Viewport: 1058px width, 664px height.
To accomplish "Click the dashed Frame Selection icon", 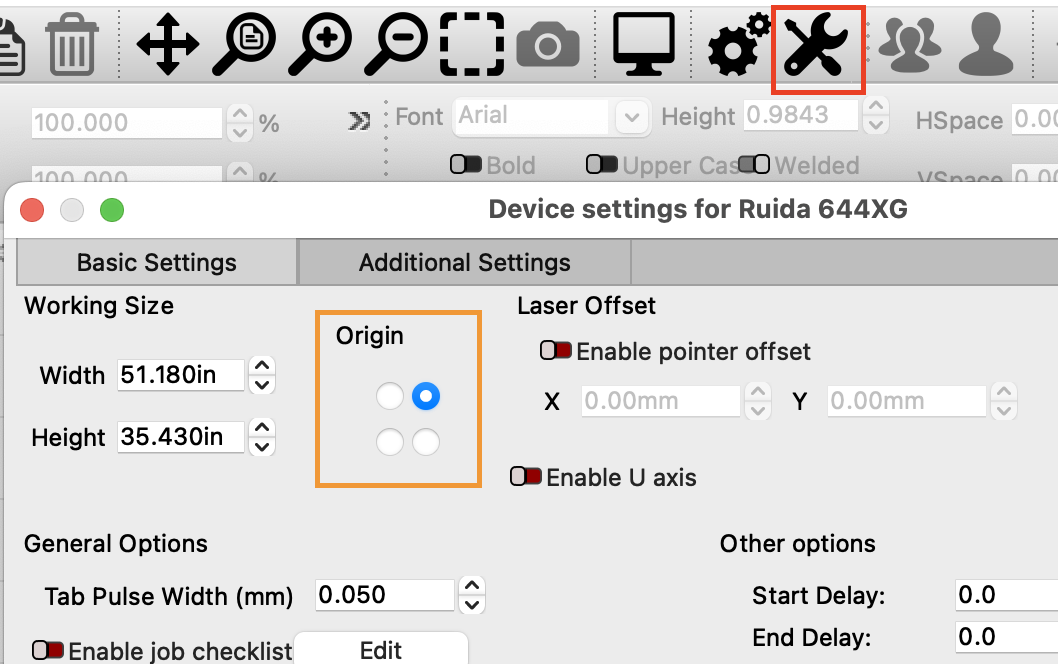I will (x=472, y=45).
